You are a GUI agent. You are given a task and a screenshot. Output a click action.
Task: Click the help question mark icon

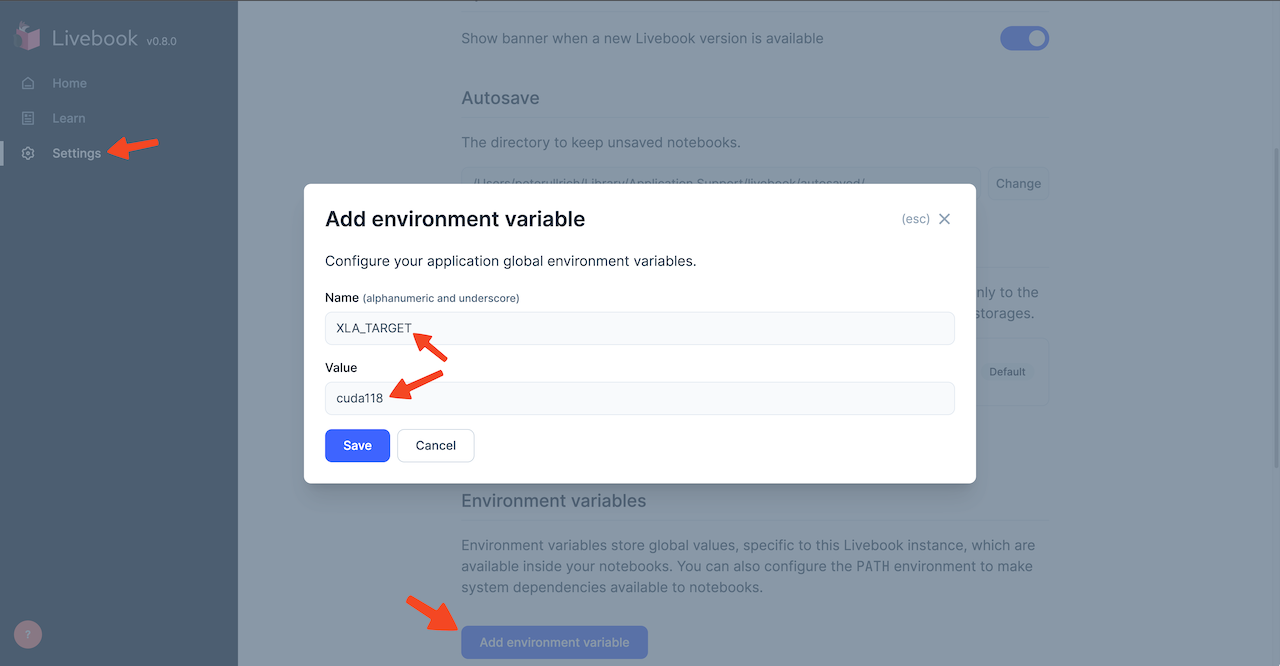(x=26, y=634)
